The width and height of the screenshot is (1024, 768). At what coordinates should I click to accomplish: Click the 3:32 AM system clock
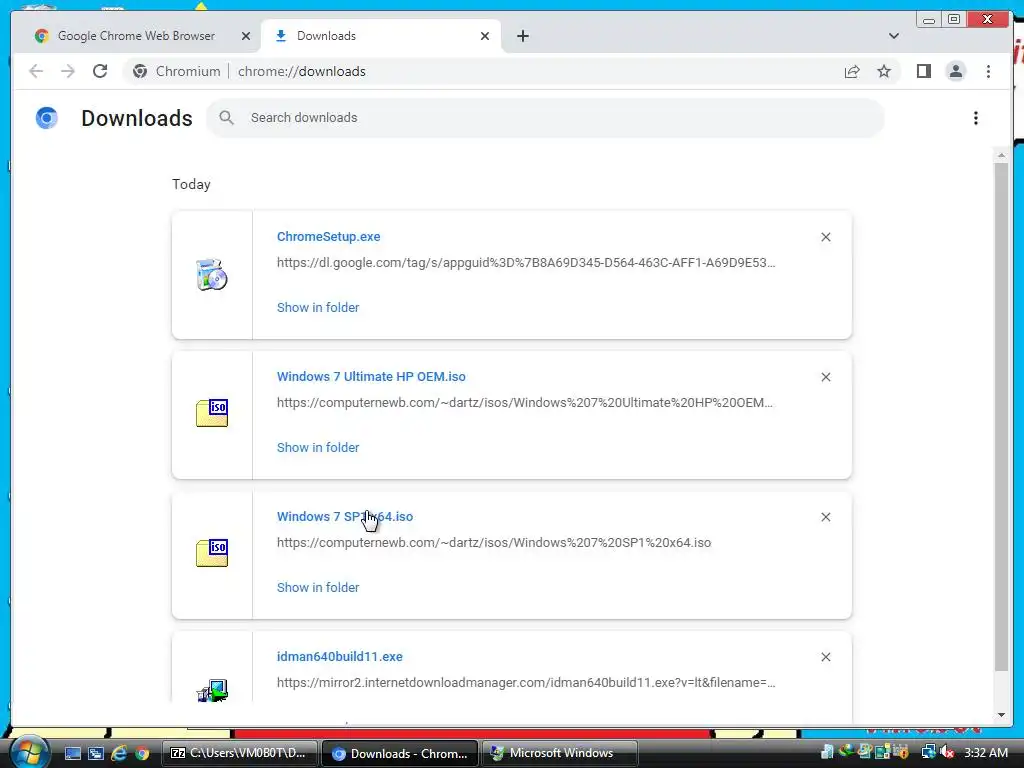[985, 752]
